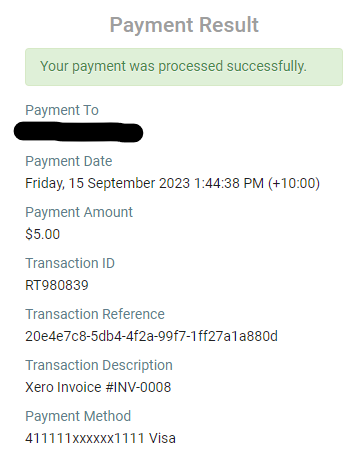Click the Payment Result heading
The height and width of the screenshot is (452, 362).
(184, 25)
